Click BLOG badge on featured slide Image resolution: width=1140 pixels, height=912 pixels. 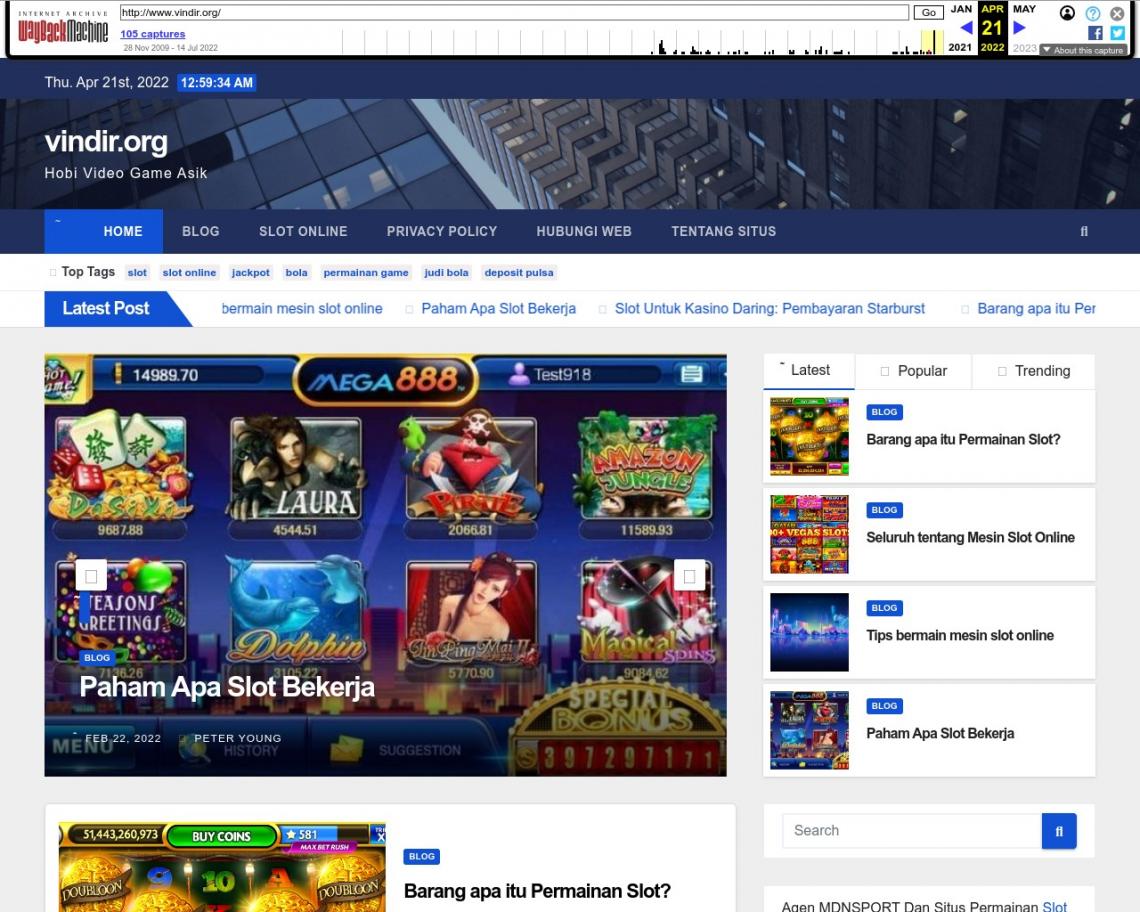[97, 657]
